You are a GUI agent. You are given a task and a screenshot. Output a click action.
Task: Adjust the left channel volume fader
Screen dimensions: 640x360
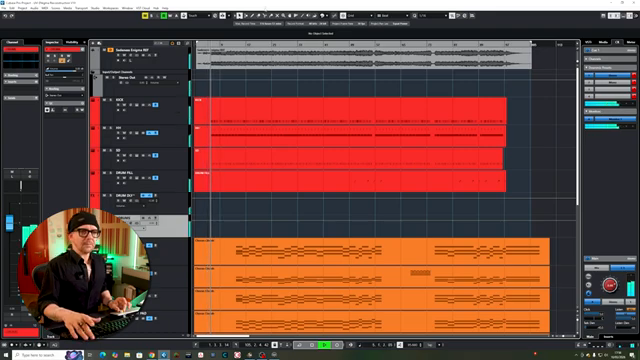point(9,223)
